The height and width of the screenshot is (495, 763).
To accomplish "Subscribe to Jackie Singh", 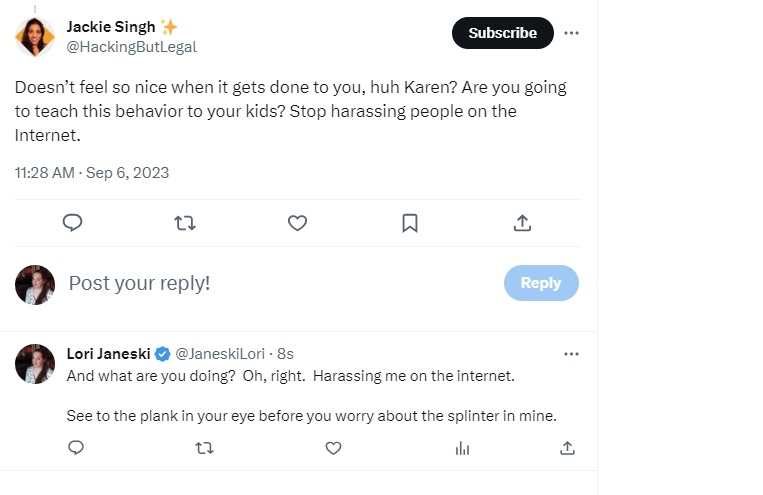I will tap(502, 33).
